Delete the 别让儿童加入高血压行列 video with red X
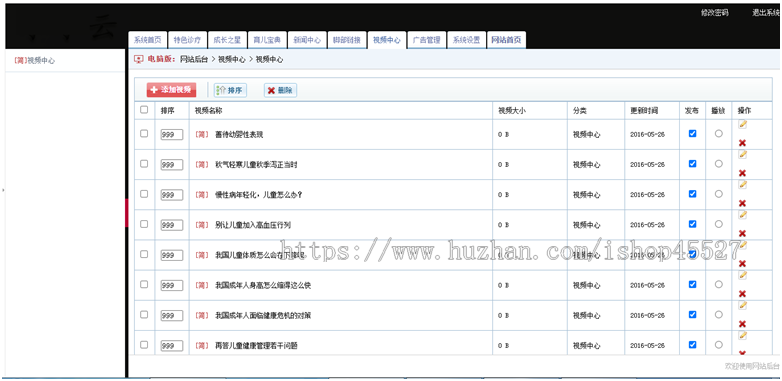The height and width of the screenshot is (381, 782). [742, 233]
